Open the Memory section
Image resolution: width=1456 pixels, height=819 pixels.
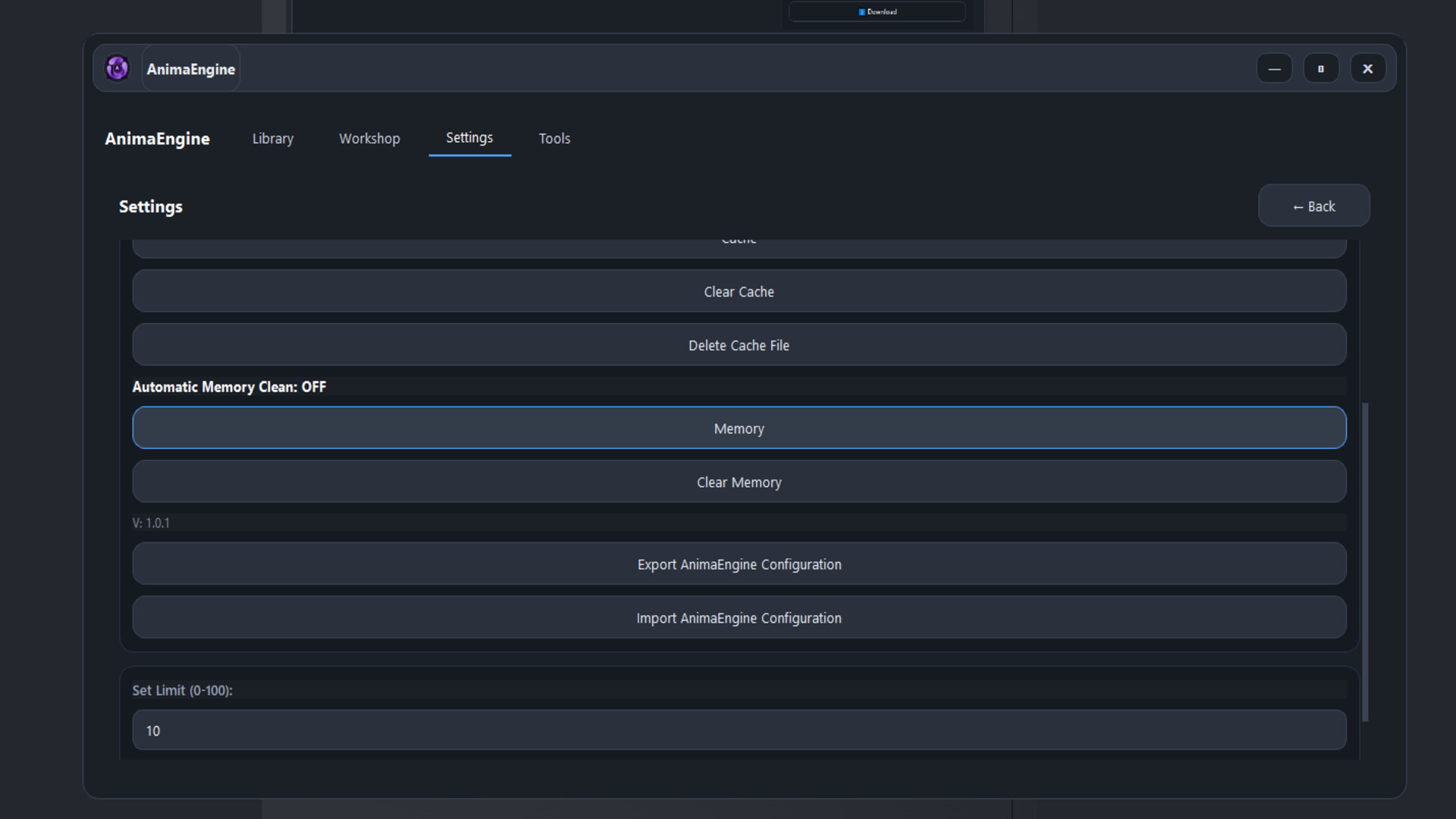pyautogui.click(x=739, y=428)
